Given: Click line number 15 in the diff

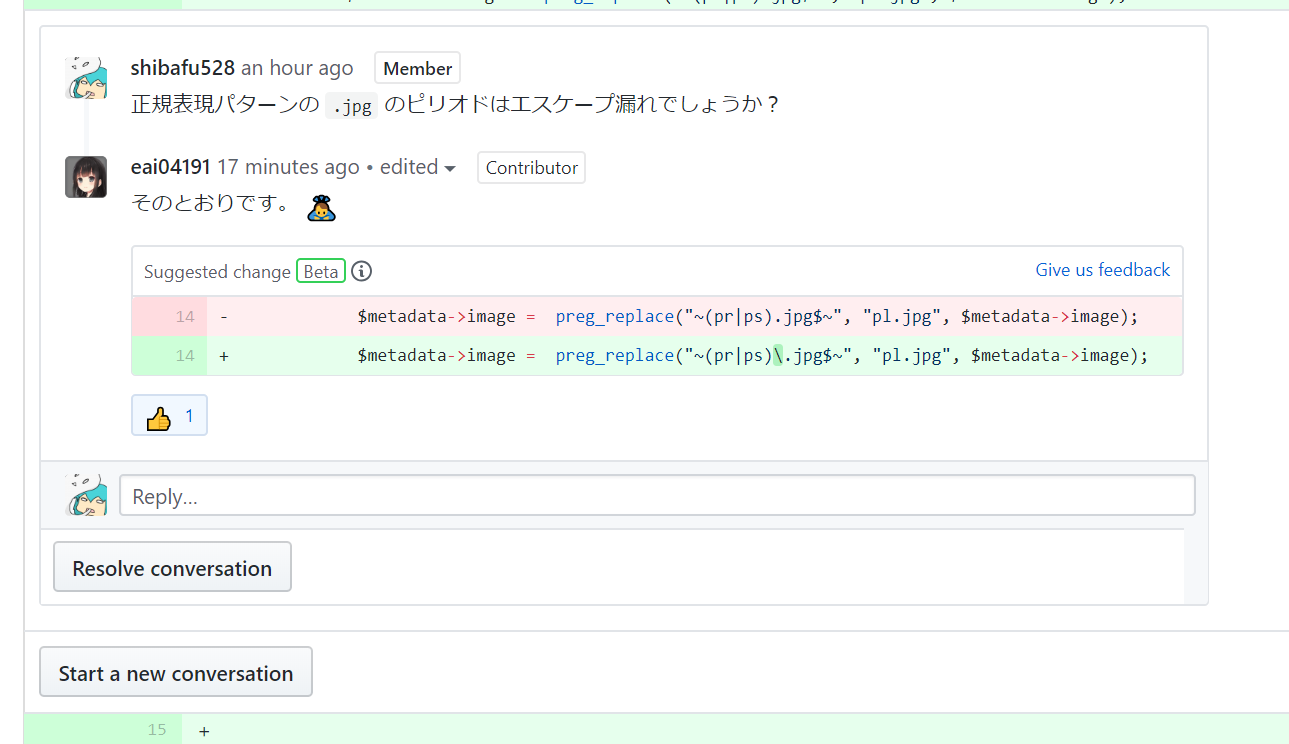Looking at the screenshot, I should click(x=157, y=730).
